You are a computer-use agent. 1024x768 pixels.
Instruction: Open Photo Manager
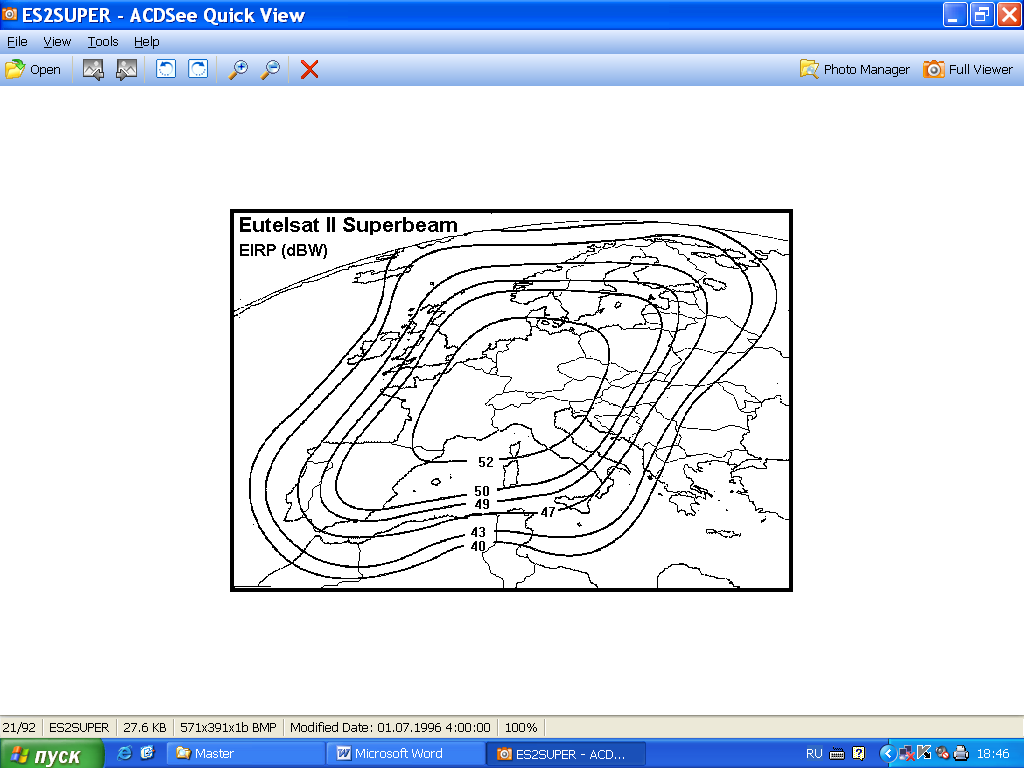[855, 69]
